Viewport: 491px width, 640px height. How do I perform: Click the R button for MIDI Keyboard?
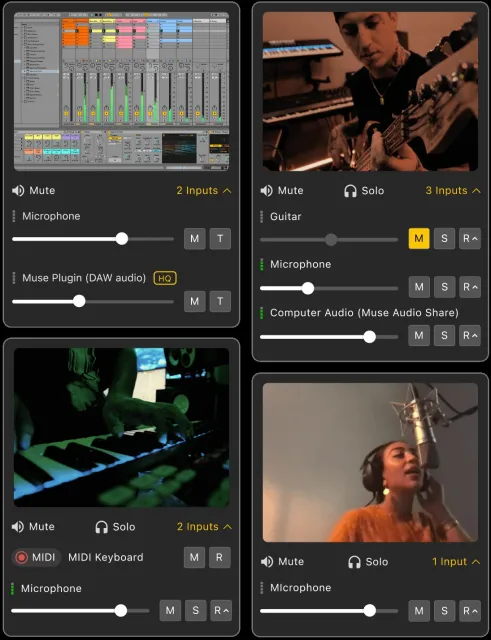220,557
